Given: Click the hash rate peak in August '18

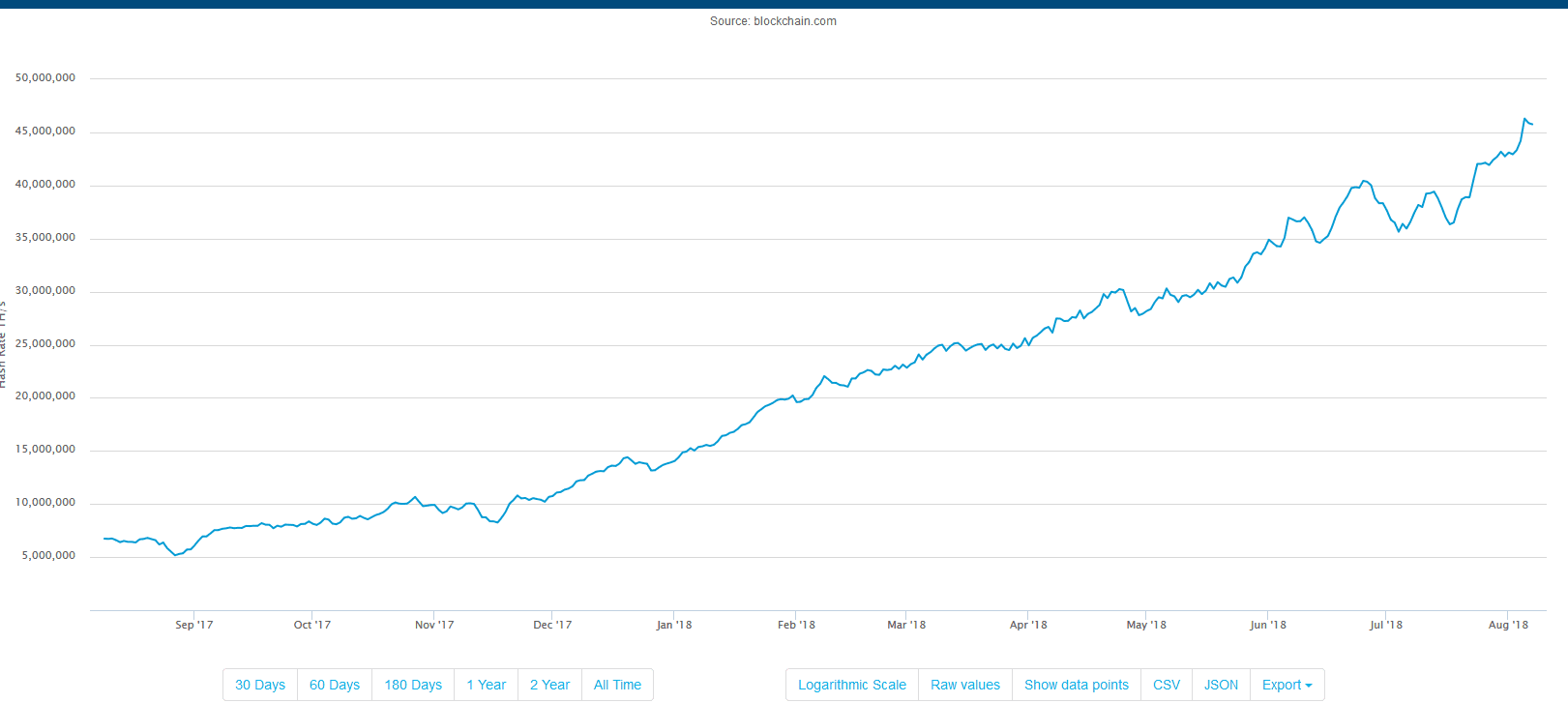Looking at the screenshot, I should (1524, 119).
